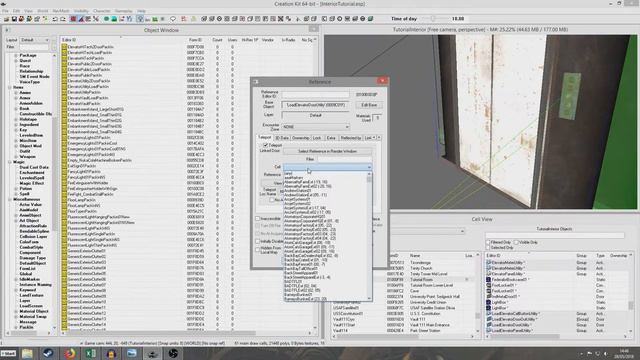
Task: Click the Cell combo box arrow
Action: 369,167
